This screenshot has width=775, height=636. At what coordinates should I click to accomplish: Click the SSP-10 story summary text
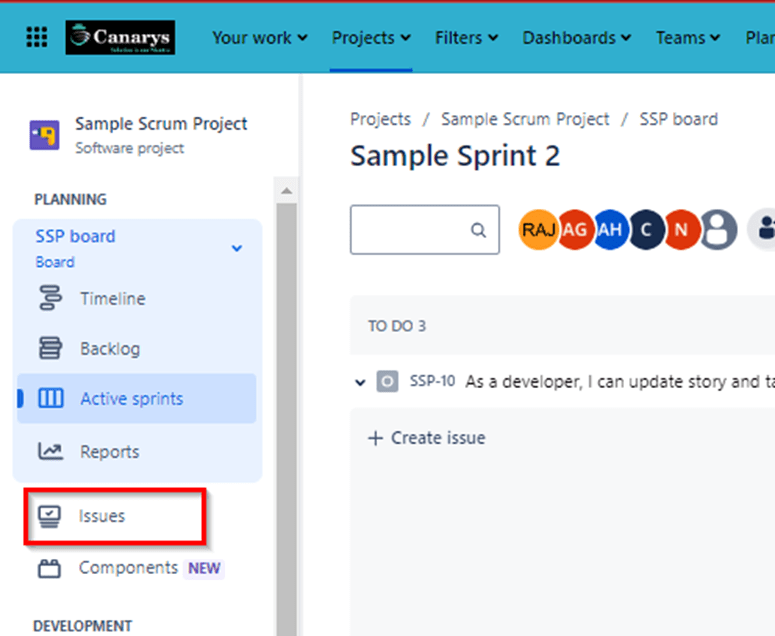point(620,382)
